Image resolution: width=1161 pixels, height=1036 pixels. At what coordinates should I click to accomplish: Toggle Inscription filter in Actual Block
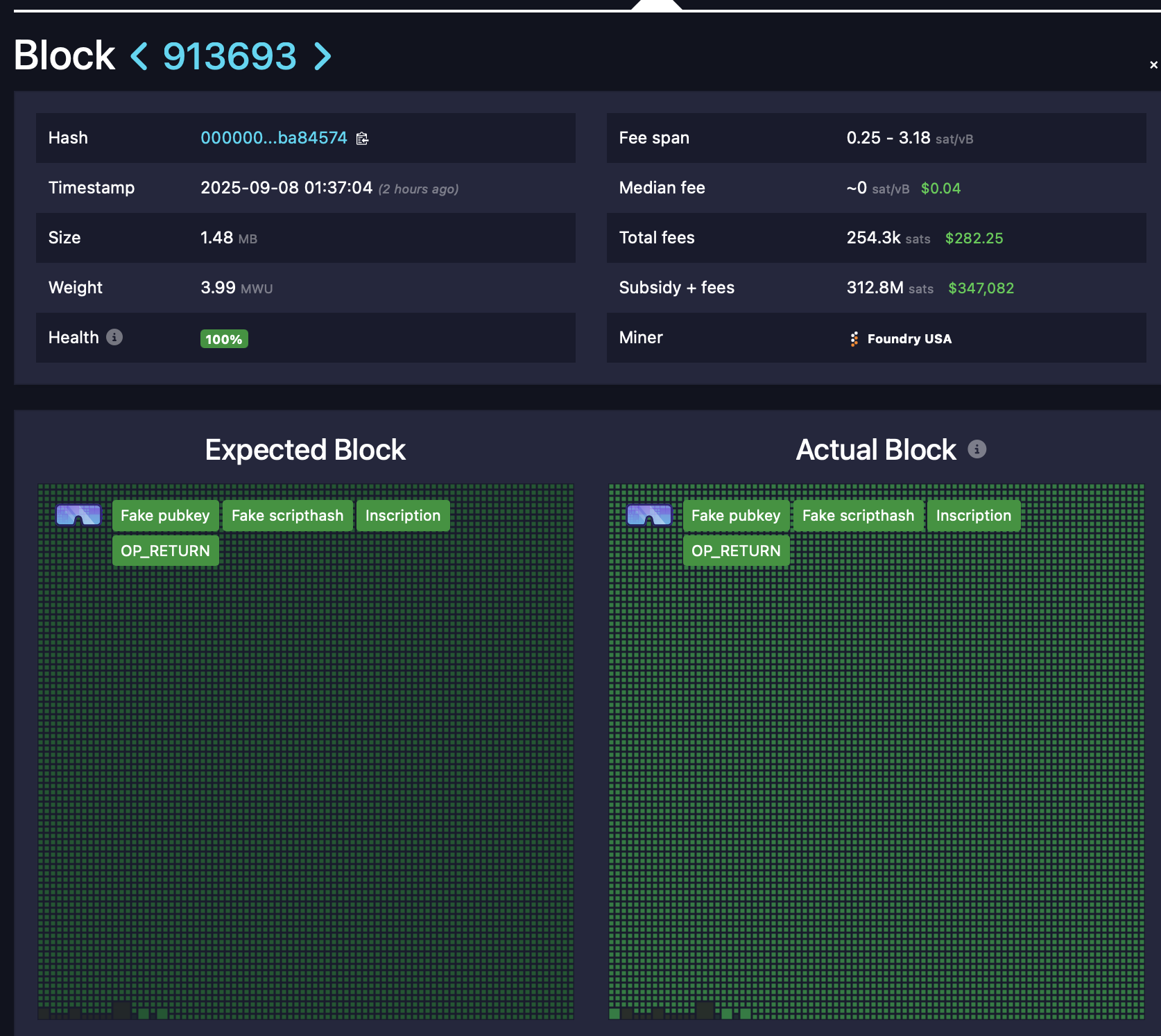[x=974, y=515]
